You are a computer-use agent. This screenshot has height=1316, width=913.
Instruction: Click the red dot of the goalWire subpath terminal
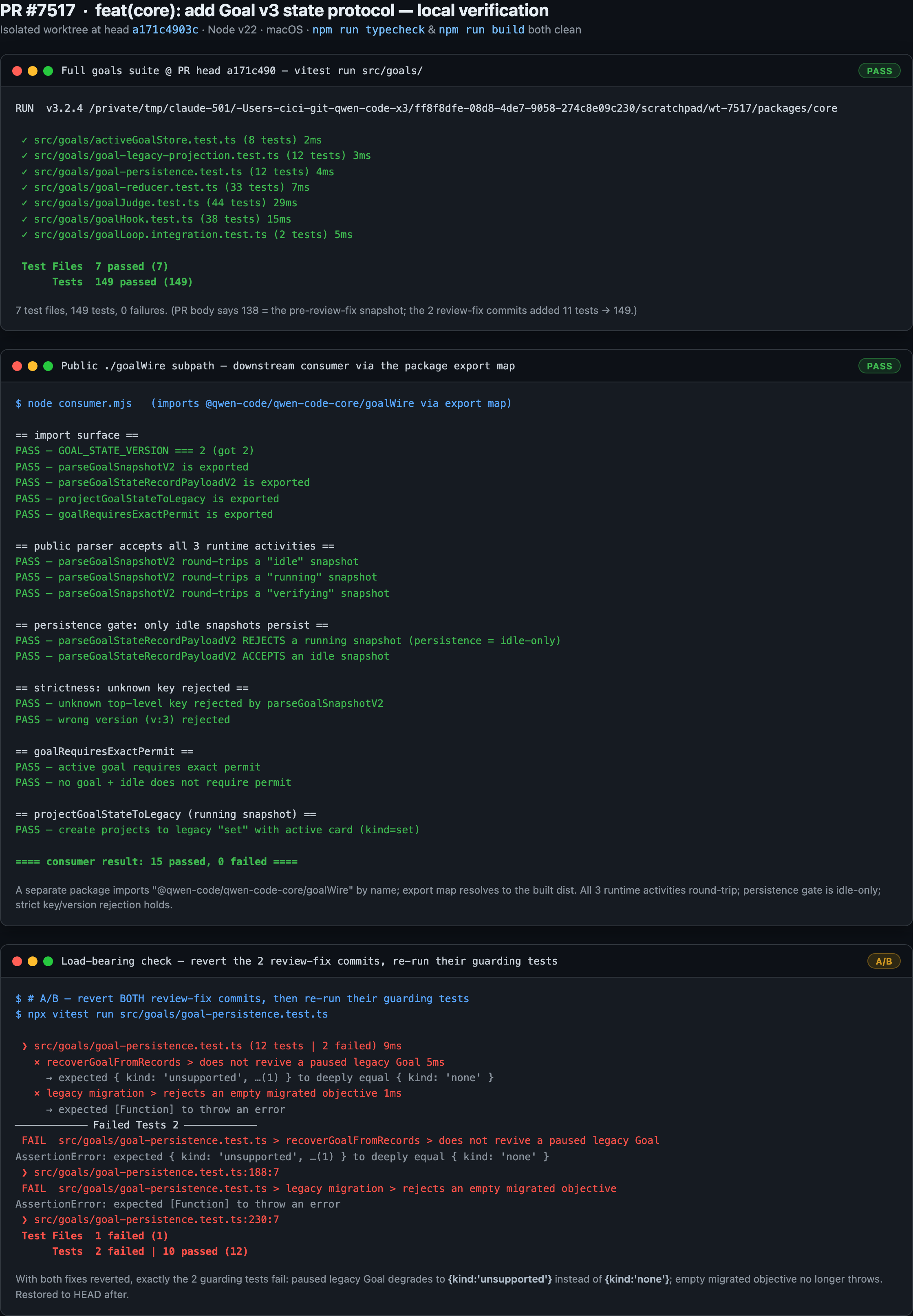17,366
